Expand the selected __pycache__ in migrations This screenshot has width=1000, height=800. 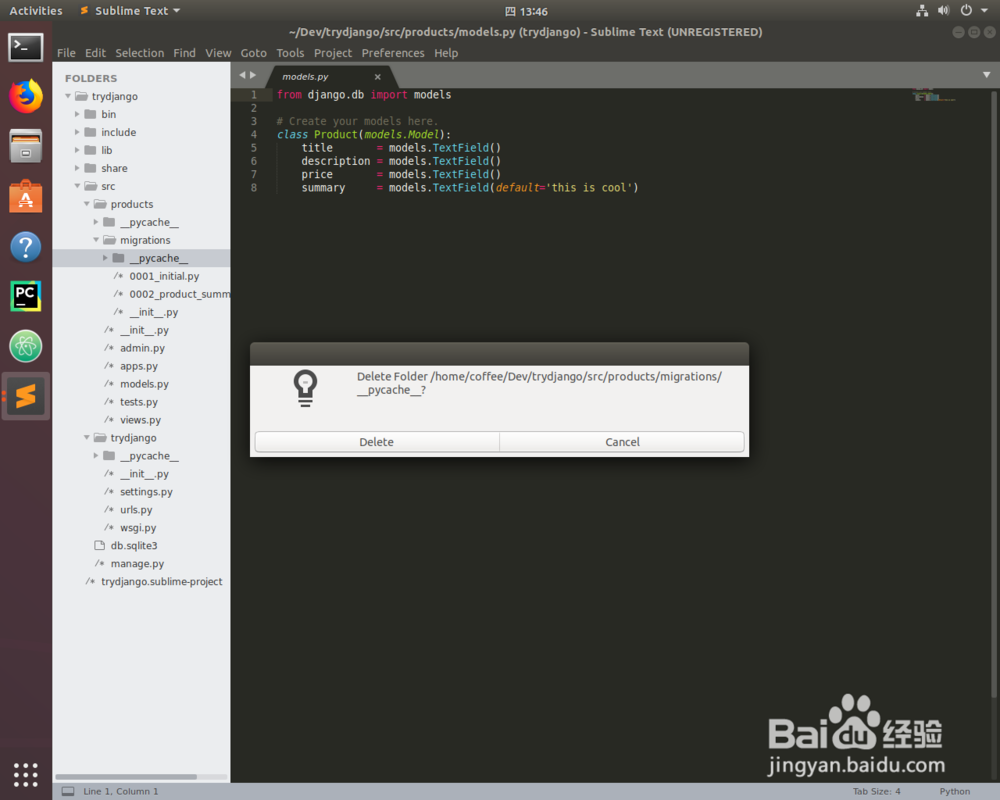pyautogui.click(x=105, y=258)
